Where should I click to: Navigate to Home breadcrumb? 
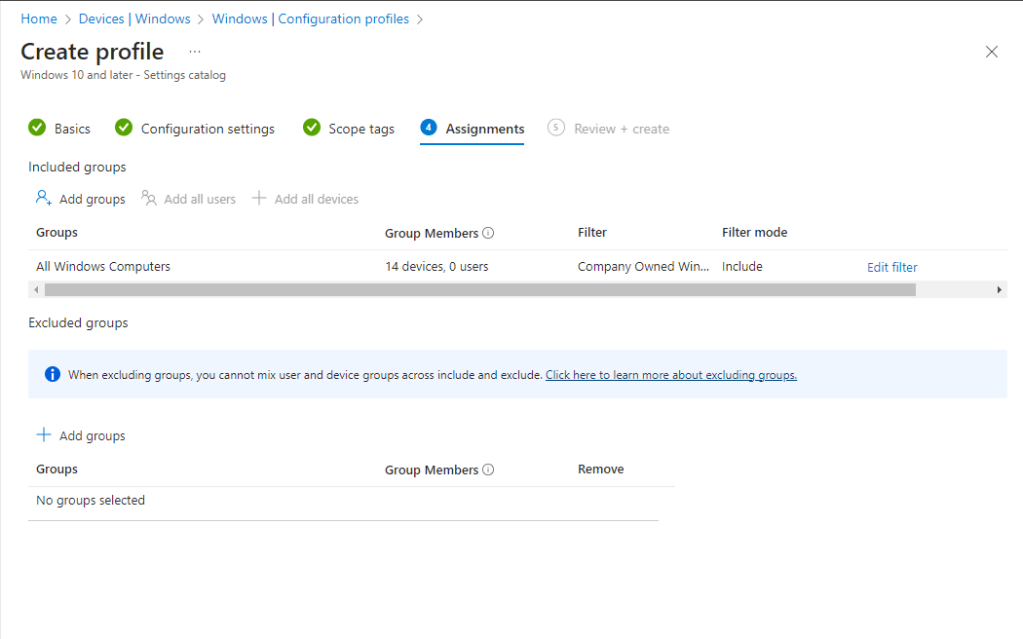[x=39, y=19]
